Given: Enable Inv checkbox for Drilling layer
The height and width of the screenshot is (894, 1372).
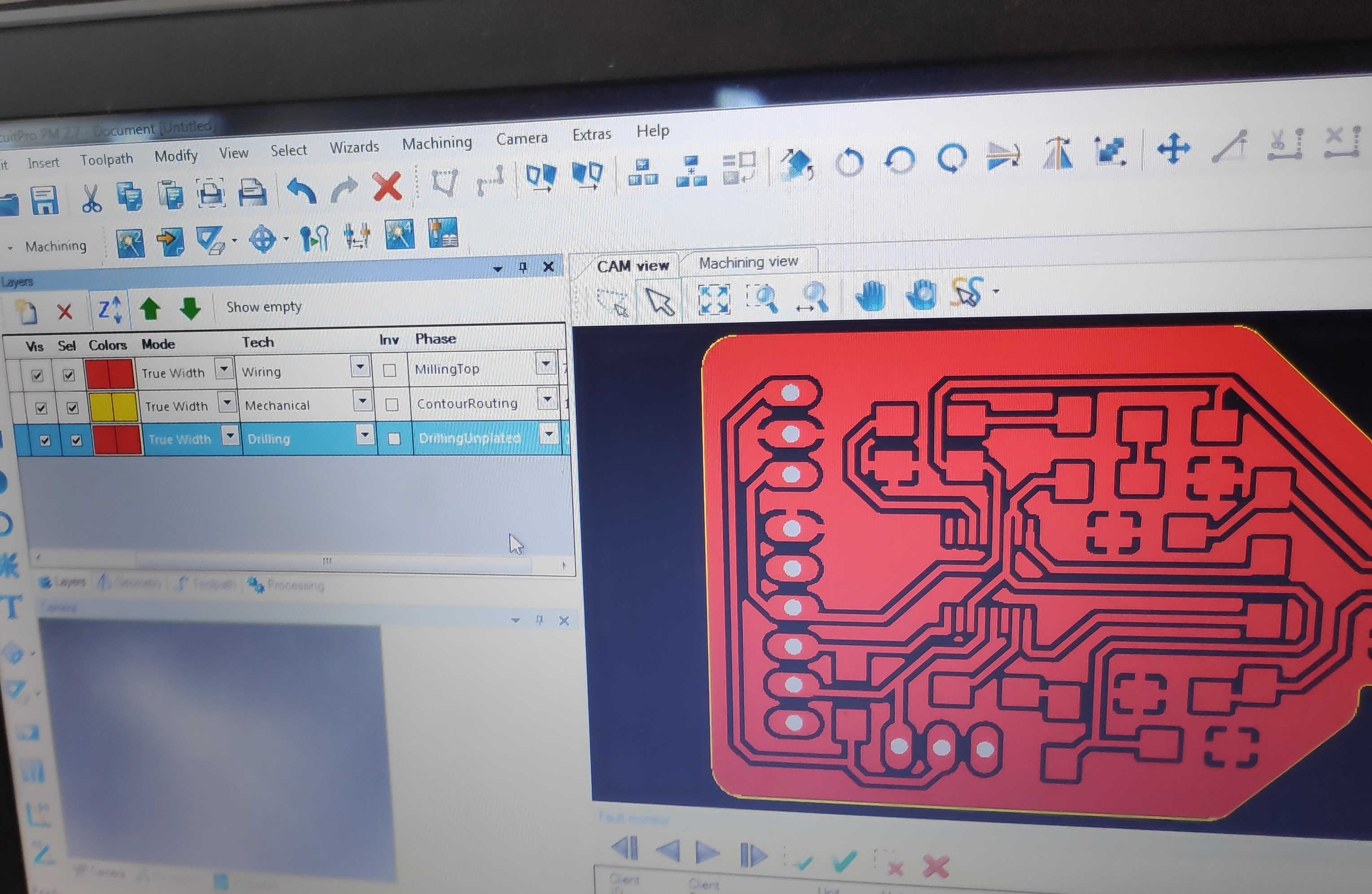Looking at the screenshot, I should pyautogui.click(x=394, y=439).
